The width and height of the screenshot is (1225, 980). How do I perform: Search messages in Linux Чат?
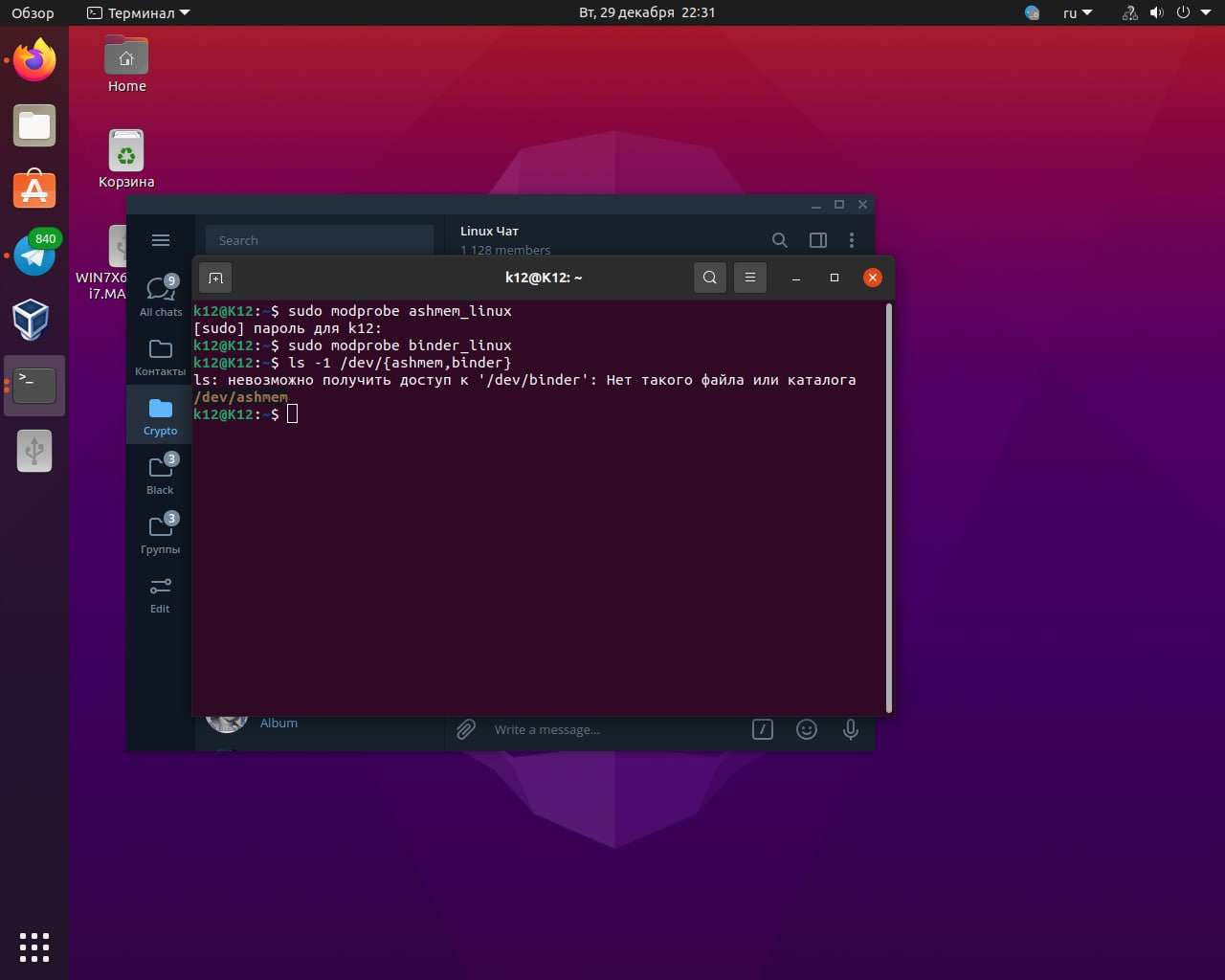780,240
